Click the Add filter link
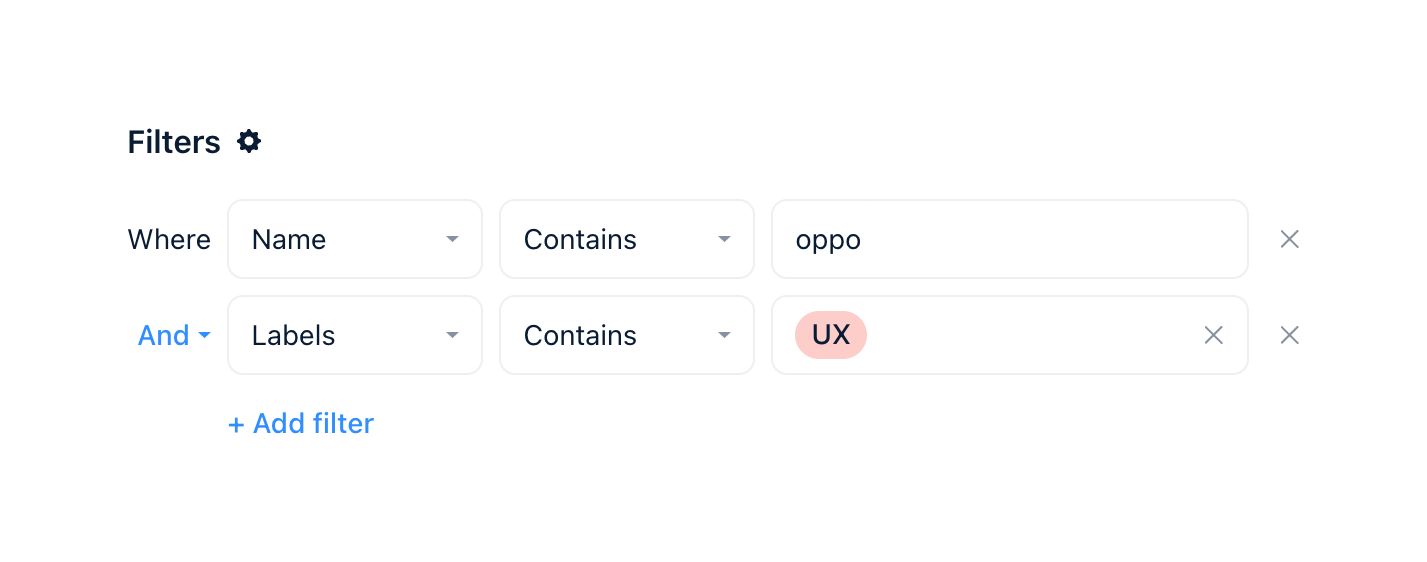Image resolution: width=1427 pixels, height=562 pixels. 312,424
